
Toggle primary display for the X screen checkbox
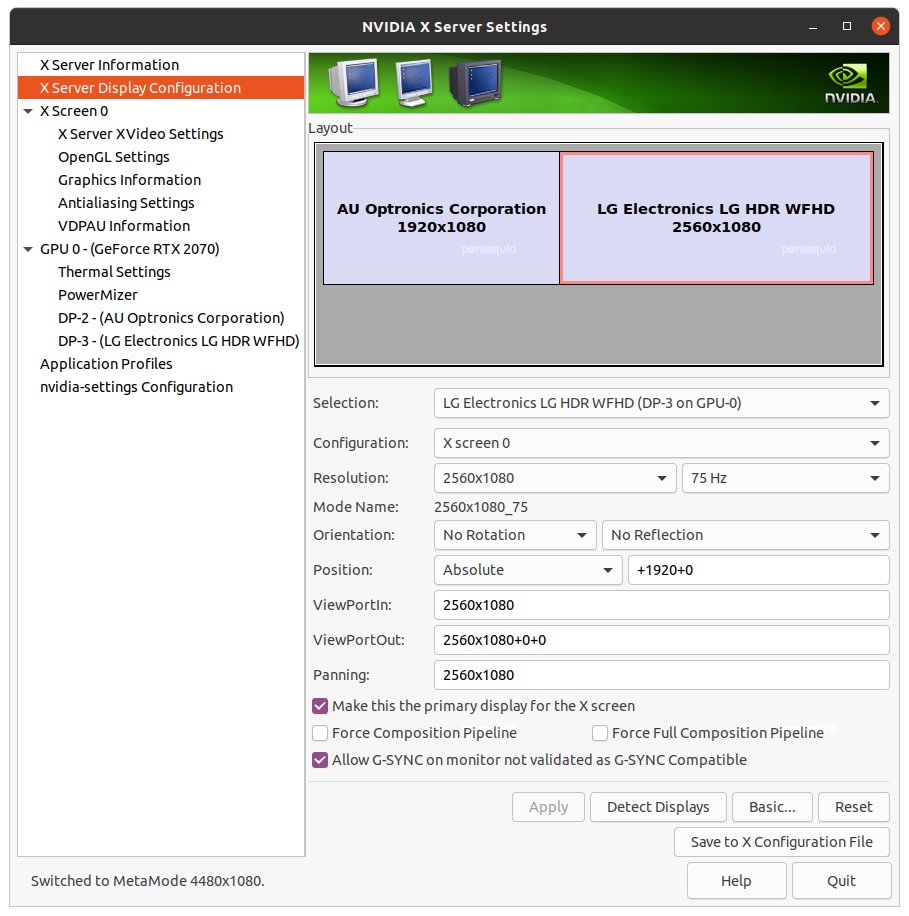[x=320, y=706]
